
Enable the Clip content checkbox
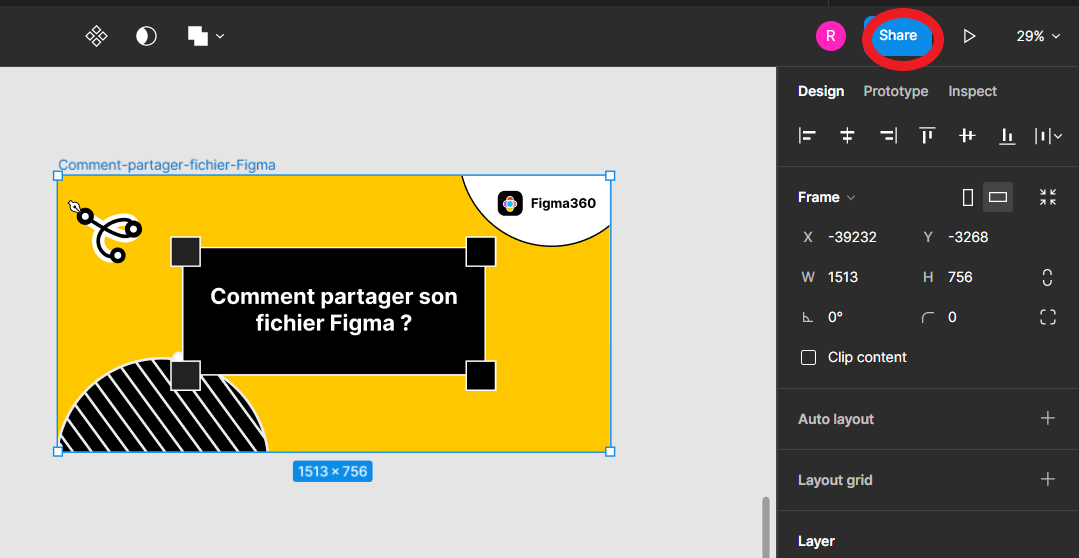[809, 358]
